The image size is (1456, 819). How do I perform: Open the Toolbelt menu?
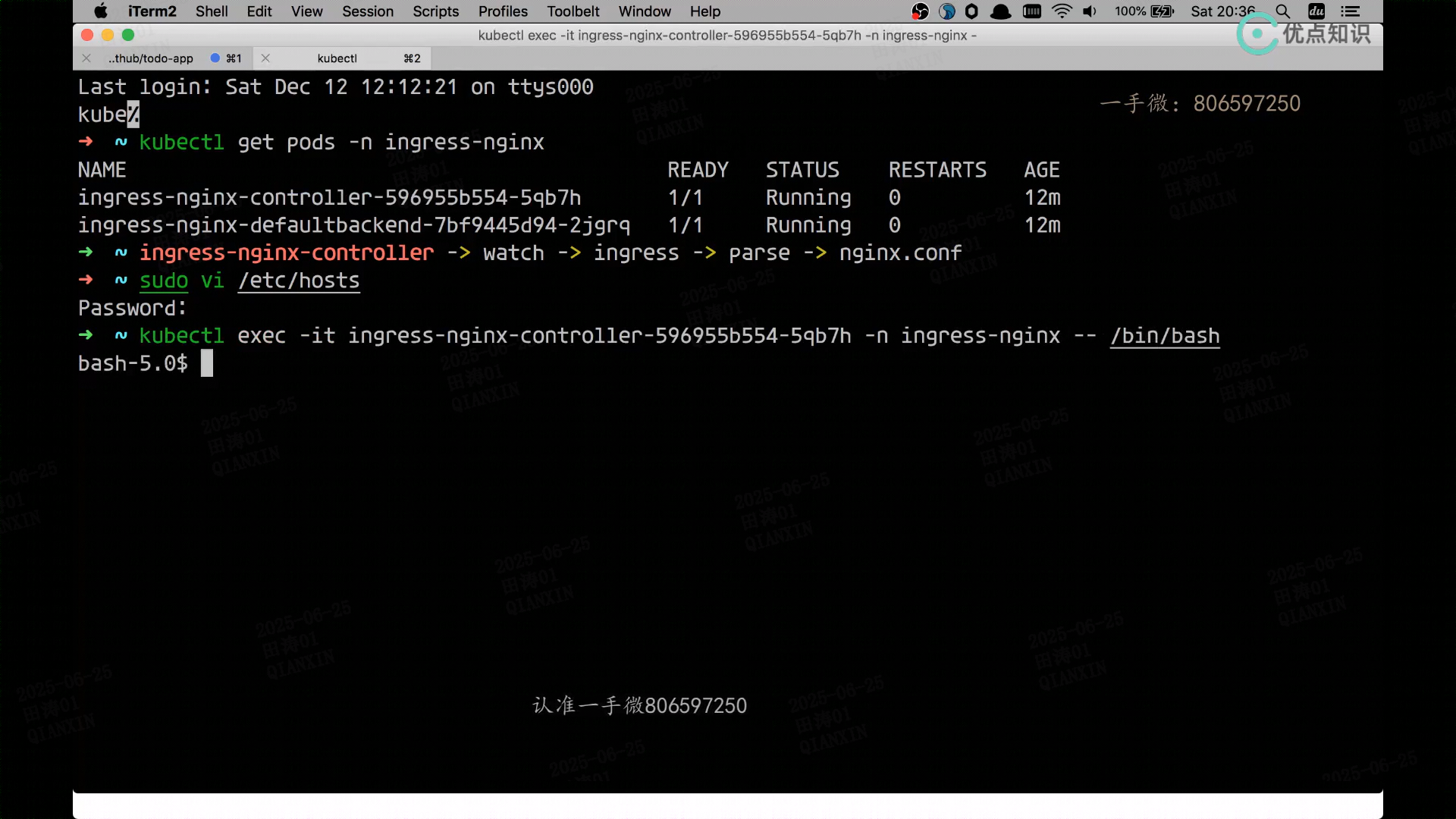573,11
